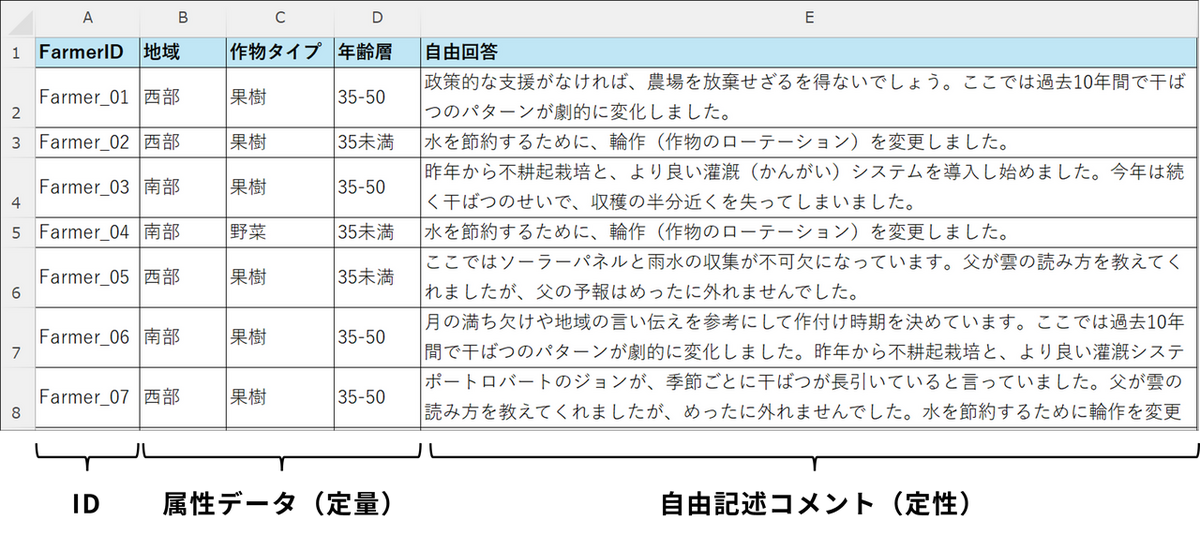The width and height of the screenshot is (1200, 535).
Task: Click column C header
Action: tap(280, 17)
